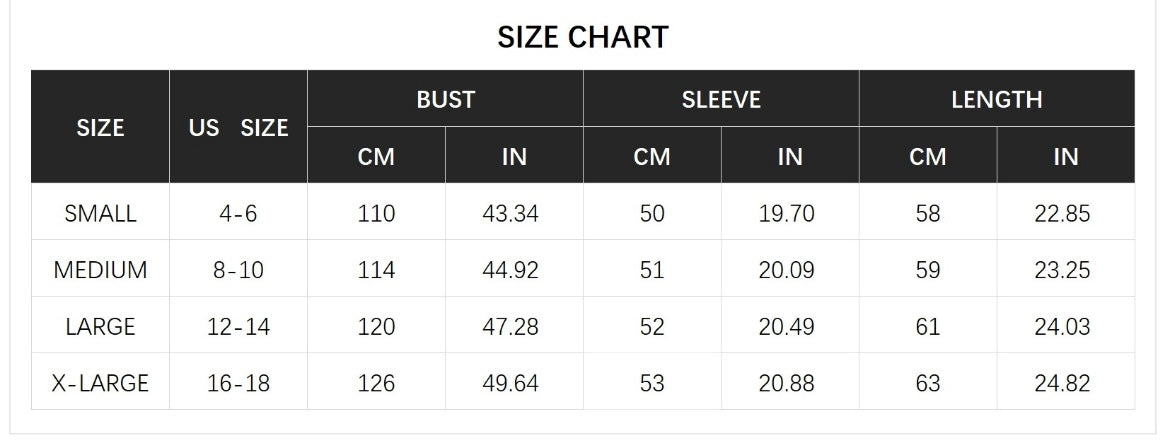
Task: Click the 59 length centimeter value
Action: click(x=927, y=270)
